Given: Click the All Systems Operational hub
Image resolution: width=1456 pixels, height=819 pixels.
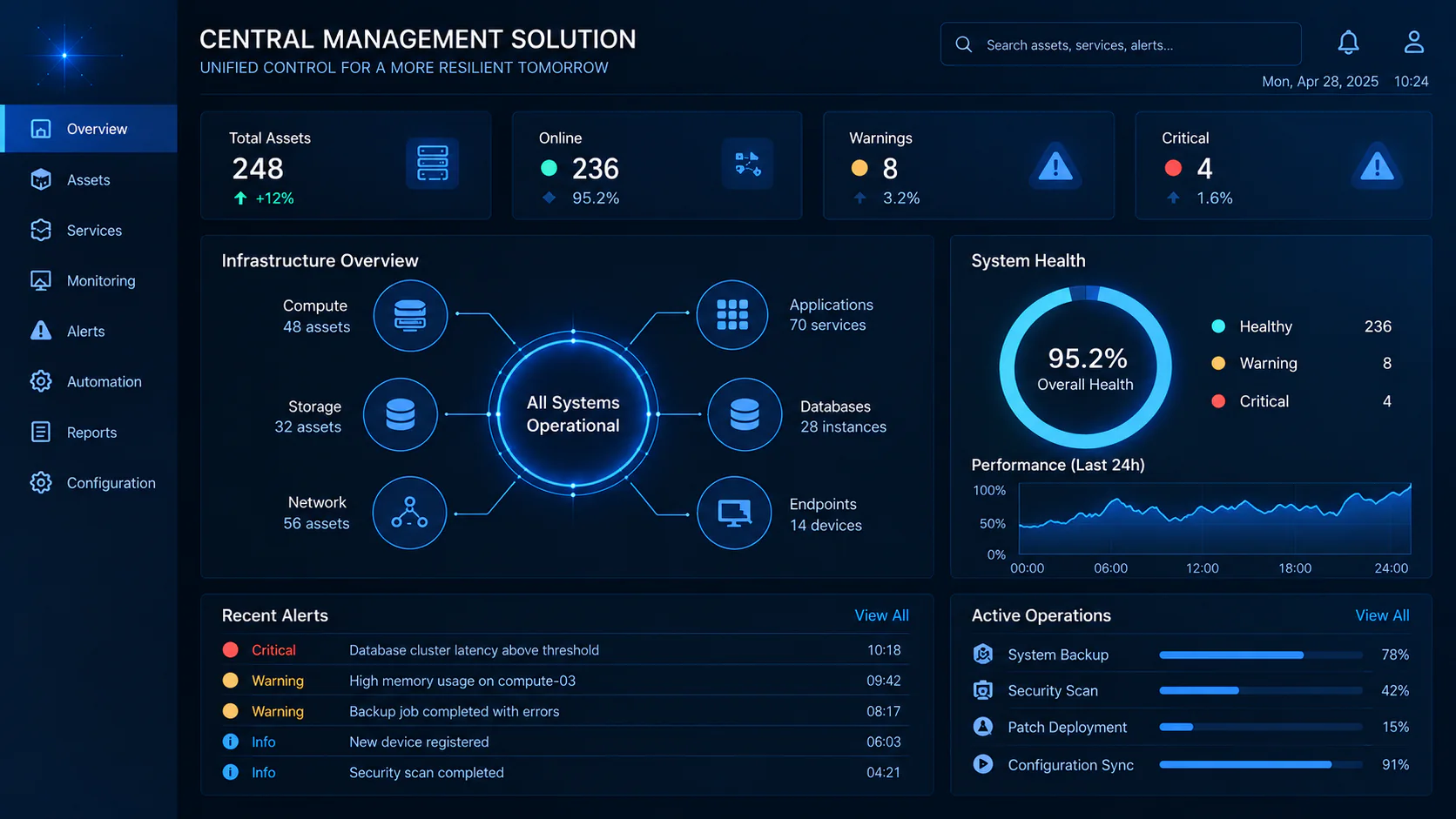Looking at the screenshot, I should [x=573, y=413].
